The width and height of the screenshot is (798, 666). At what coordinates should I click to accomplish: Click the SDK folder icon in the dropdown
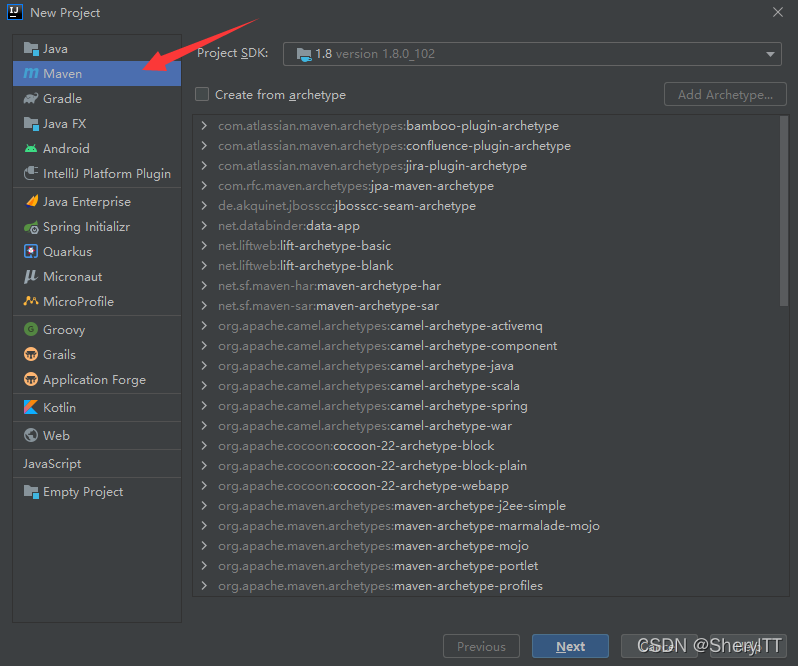click(304, 54)
